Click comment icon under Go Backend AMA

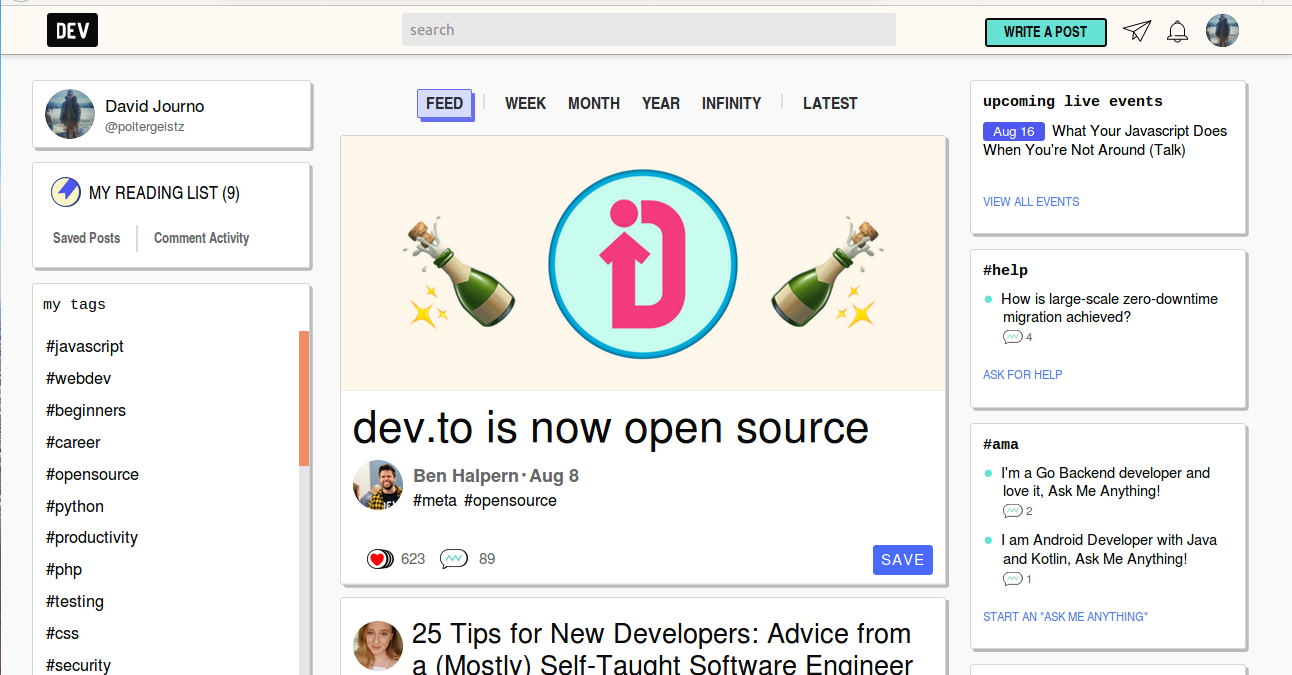click(x=1013, y=511)
